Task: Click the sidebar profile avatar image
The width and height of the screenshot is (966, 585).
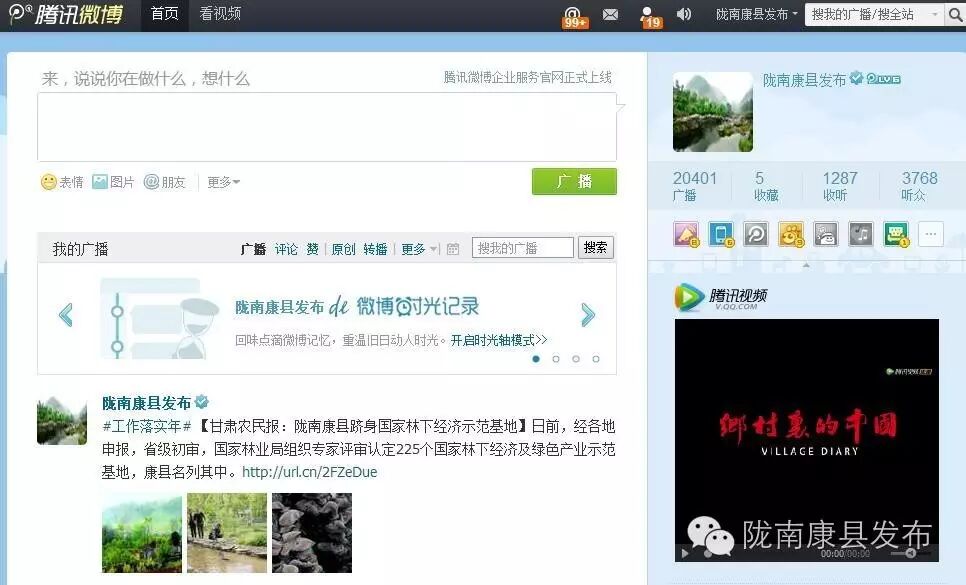Action: click(713, 111)
